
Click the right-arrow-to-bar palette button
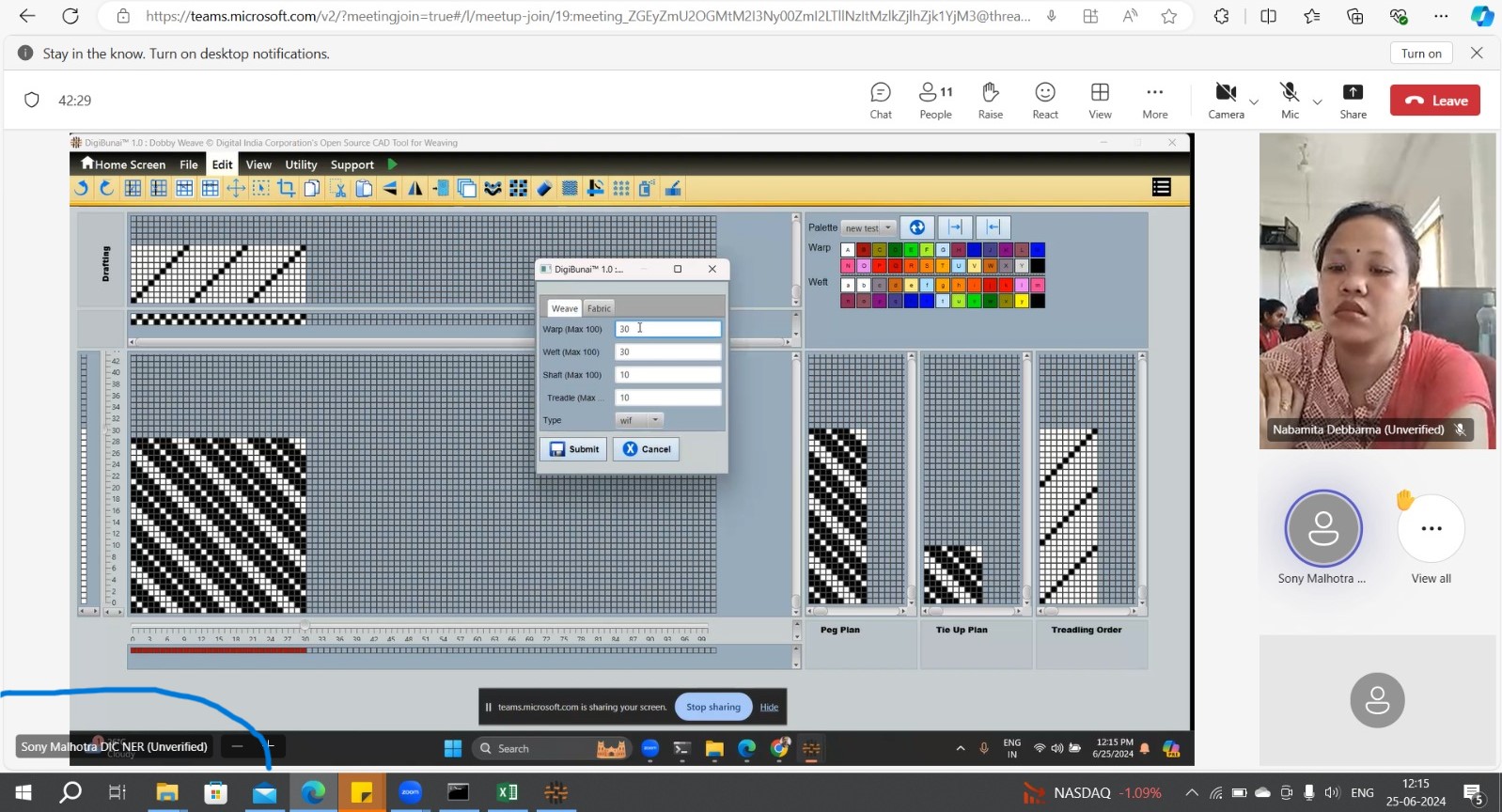click(955, 227)
